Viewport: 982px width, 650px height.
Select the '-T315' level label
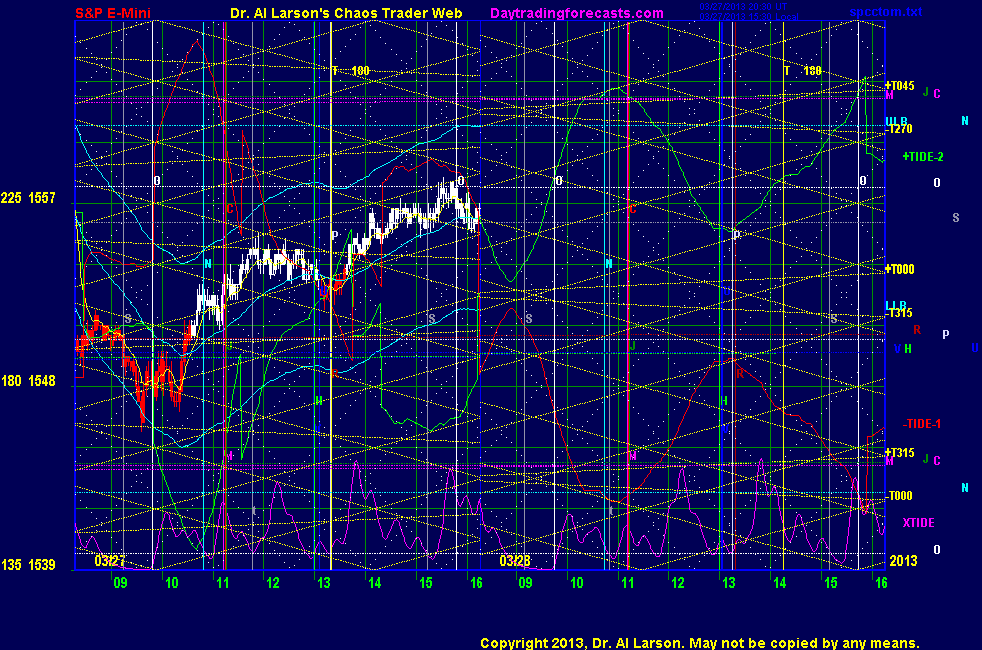point(899,313)
